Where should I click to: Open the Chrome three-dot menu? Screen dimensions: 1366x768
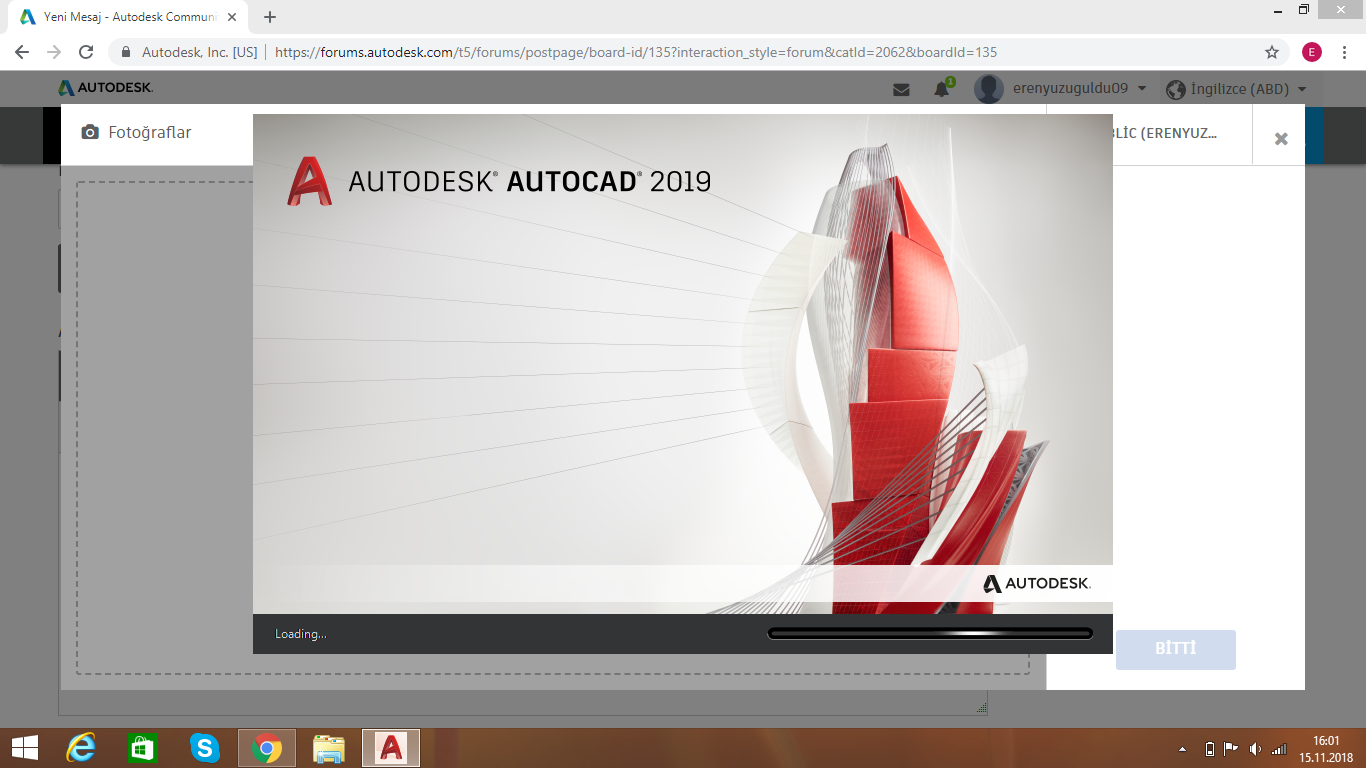click(x=1345, y=52)
